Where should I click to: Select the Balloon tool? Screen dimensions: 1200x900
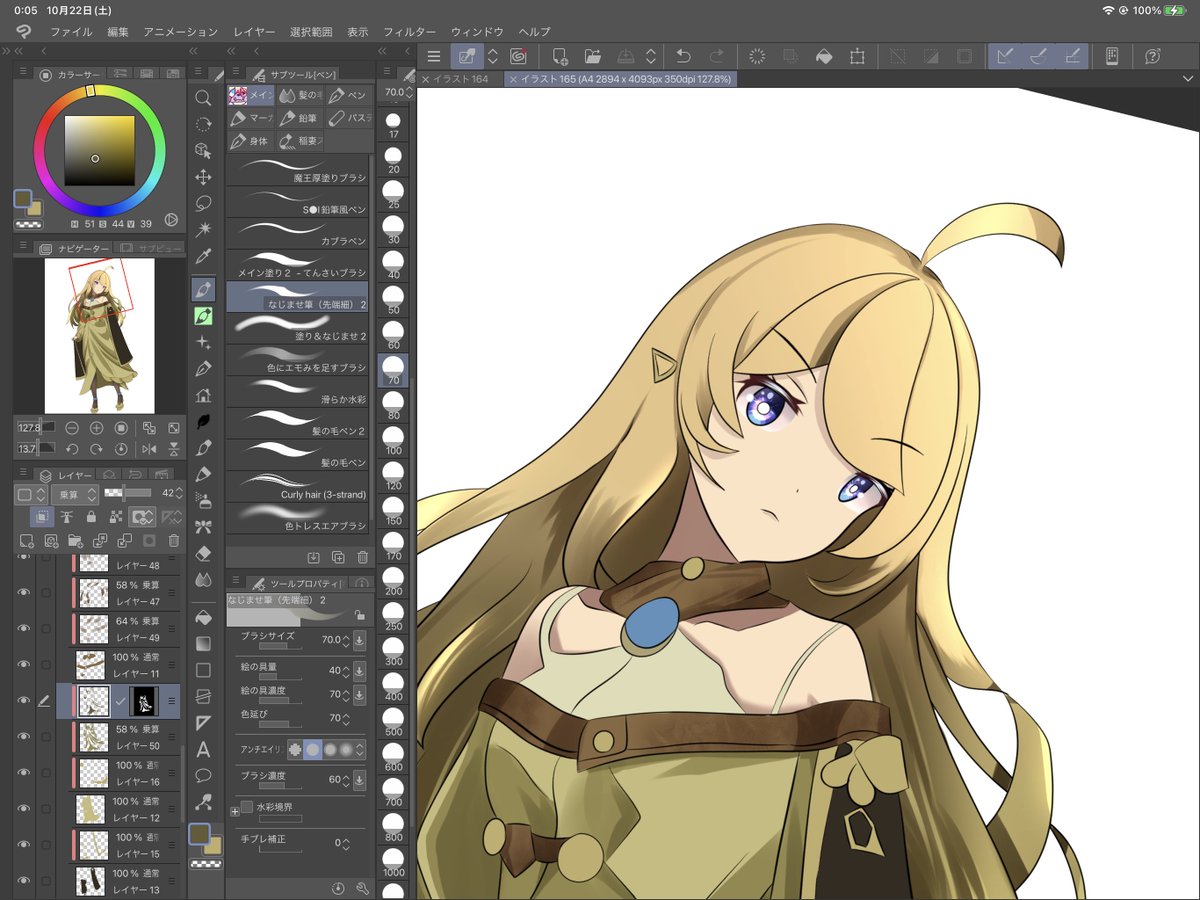pos(203,775)
